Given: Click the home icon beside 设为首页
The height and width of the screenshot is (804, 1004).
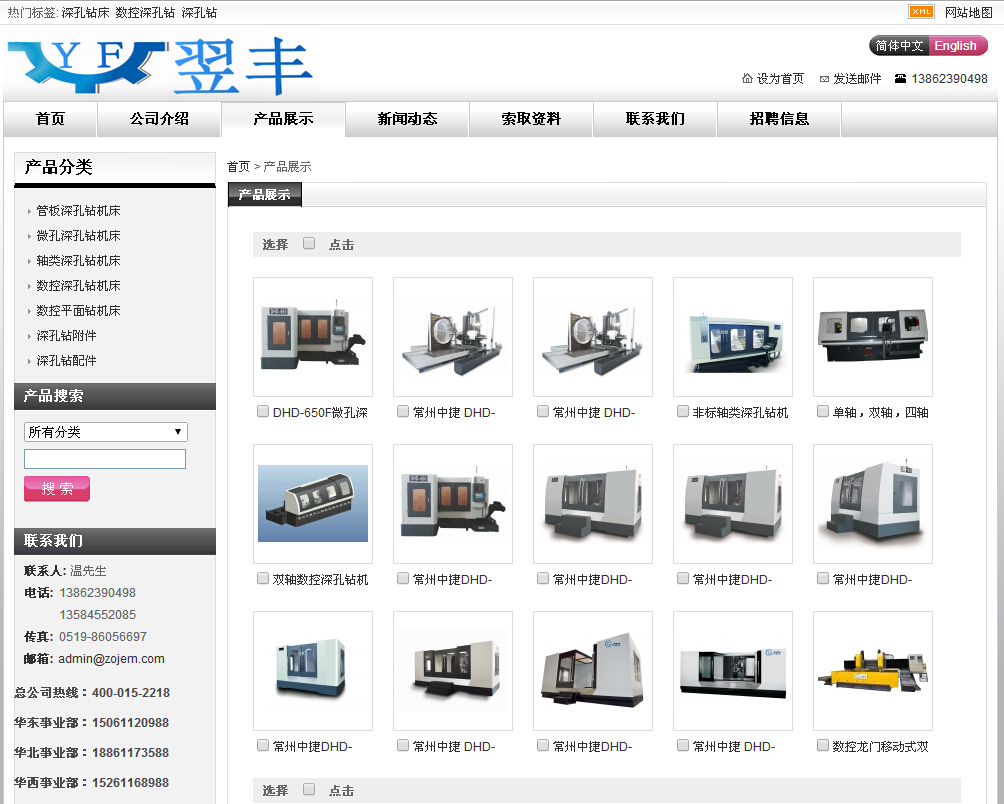Looking at the screenshot, I should point(747,78).
